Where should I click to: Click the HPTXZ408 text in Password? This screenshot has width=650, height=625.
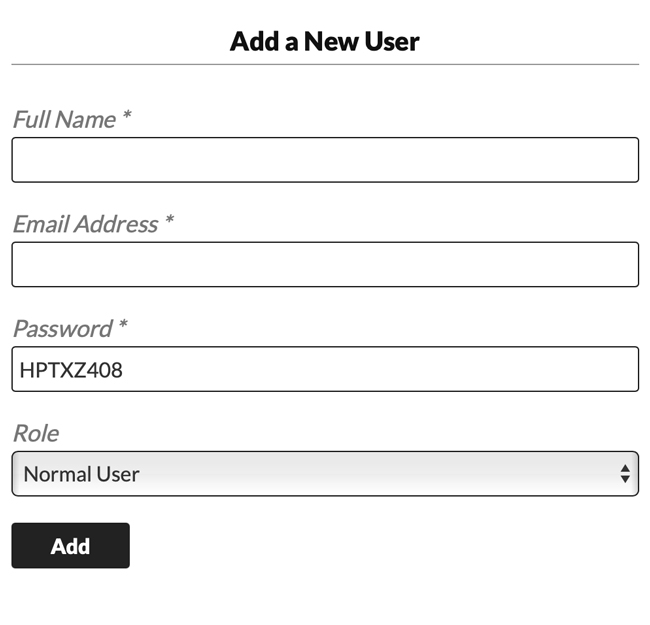click(x=71, y=370)
